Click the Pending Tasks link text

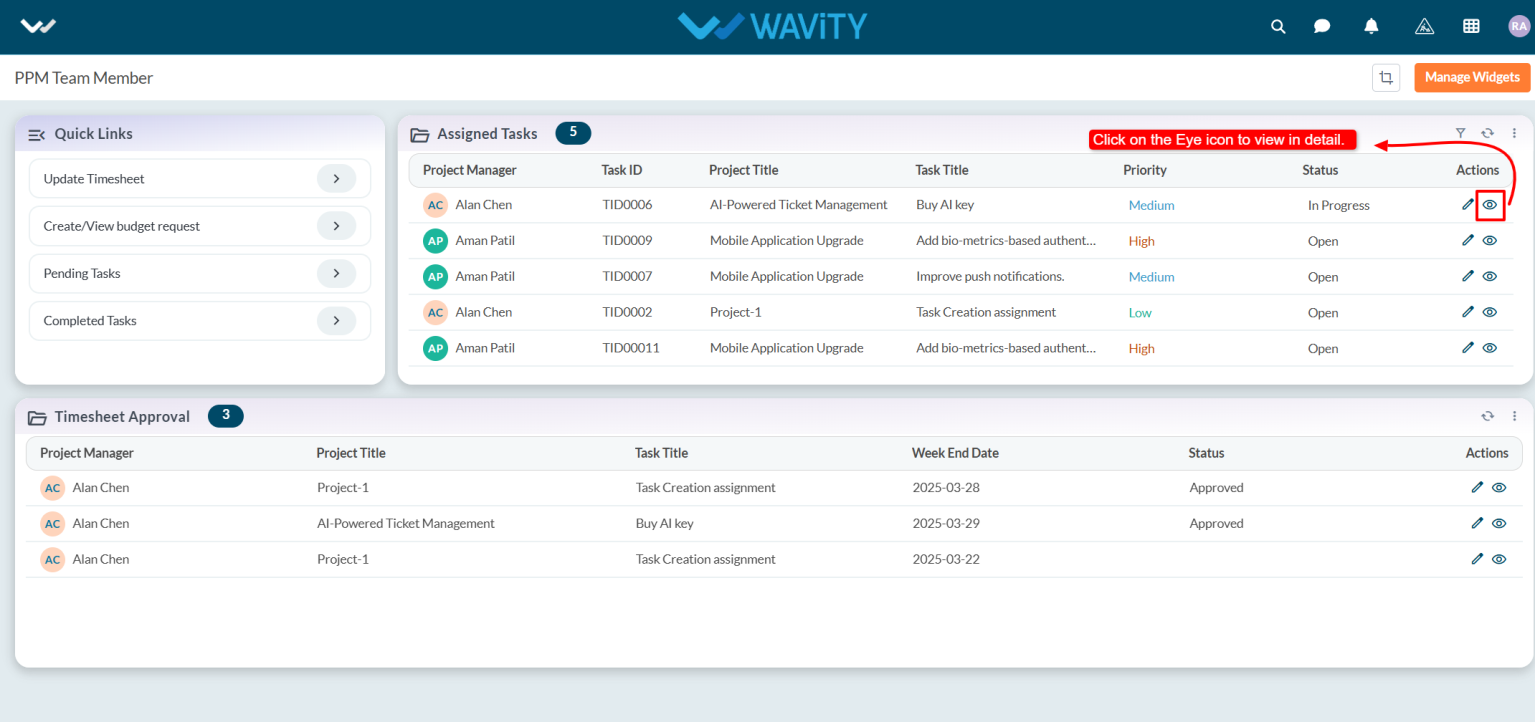[x=82, y=273]
